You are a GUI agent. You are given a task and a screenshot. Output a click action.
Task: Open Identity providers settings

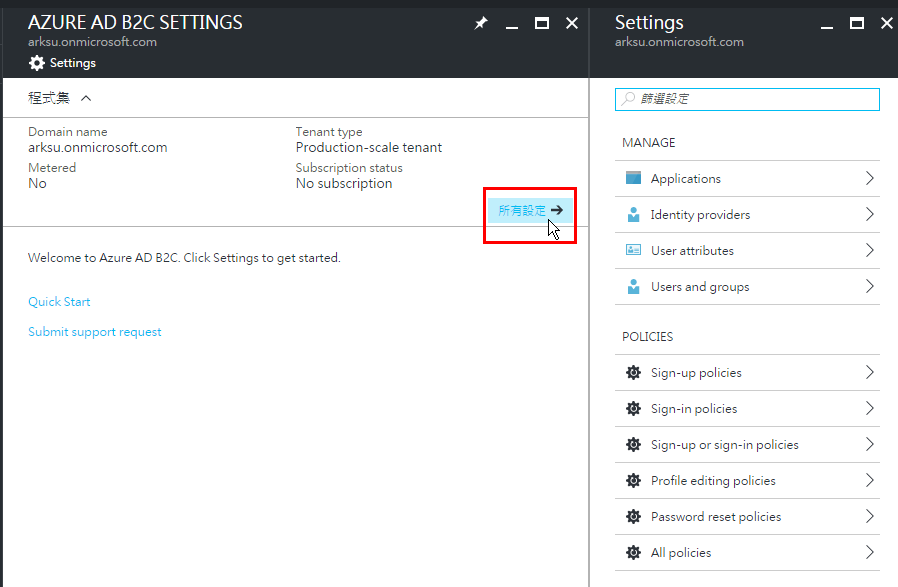click(x=747, y=215)
